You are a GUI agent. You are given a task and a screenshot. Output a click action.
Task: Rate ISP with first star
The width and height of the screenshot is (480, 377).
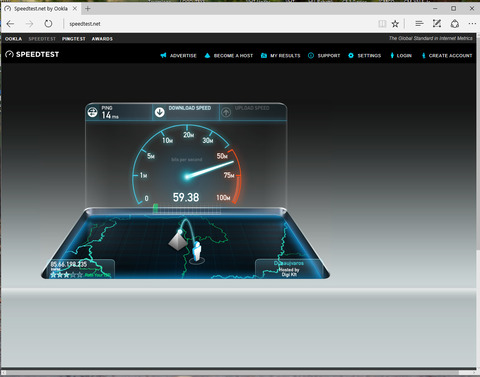(x=53, y=275)
